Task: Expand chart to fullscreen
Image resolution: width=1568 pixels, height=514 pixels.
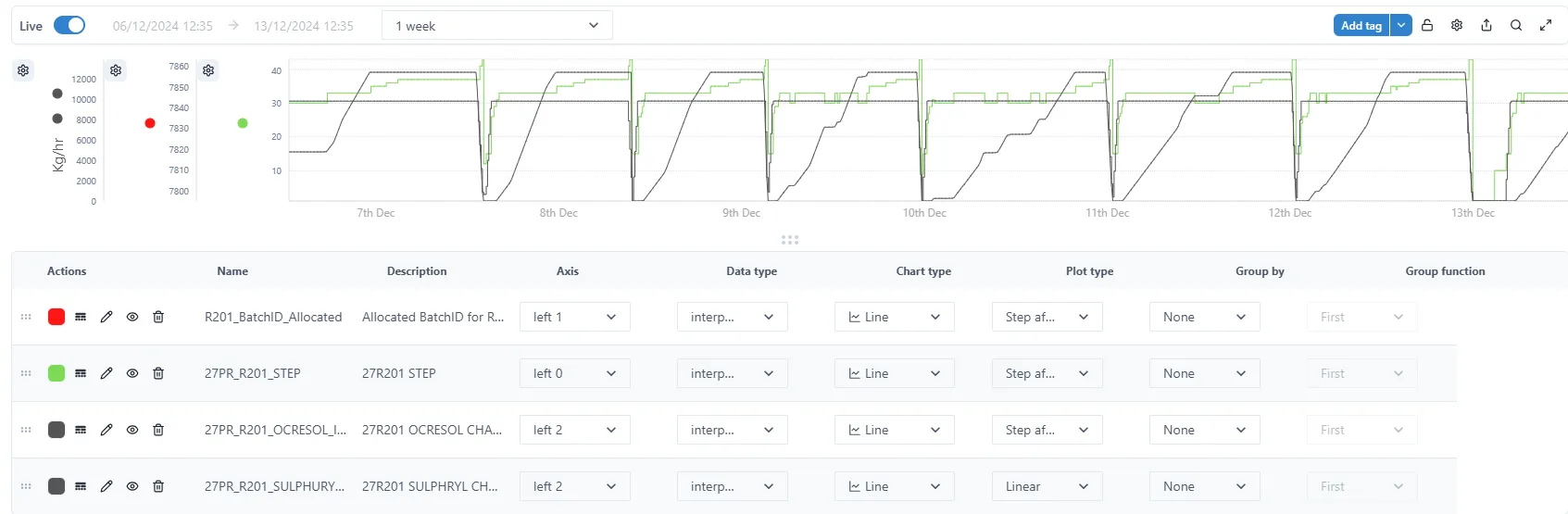Action: 1546,26
